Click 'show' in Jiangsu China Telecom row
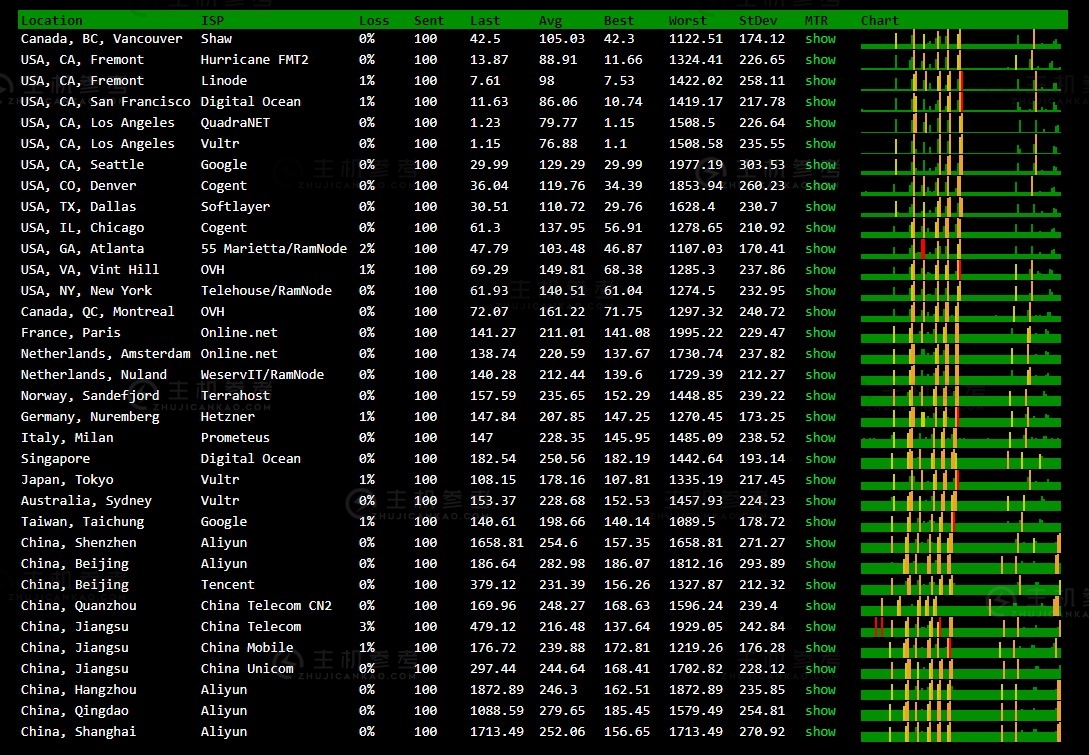Screen dimensions: 1089x755 [820, 627]
